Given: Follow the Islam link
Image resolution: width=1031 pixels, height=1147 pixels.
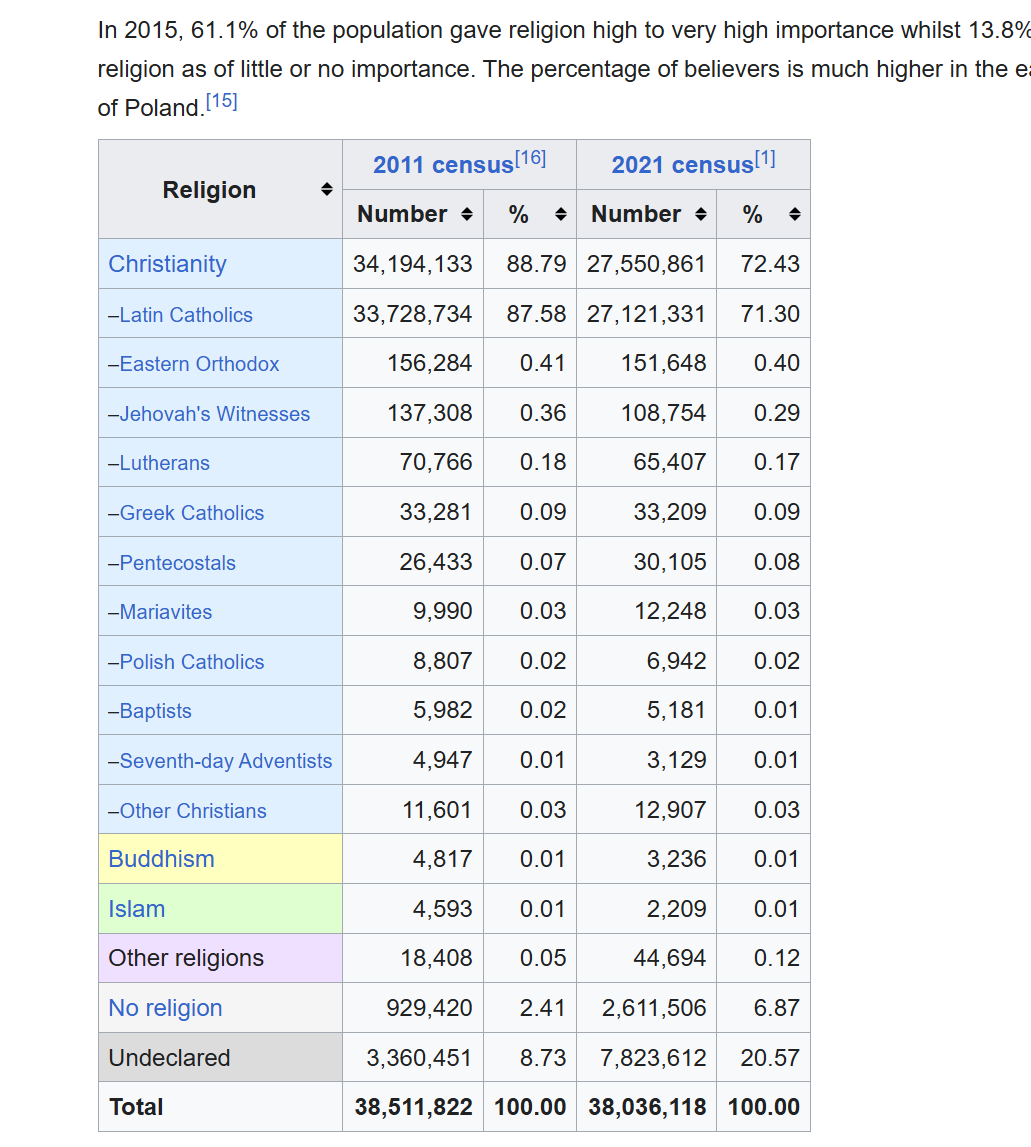Looking at the screenshot, I should coord(136,909).
